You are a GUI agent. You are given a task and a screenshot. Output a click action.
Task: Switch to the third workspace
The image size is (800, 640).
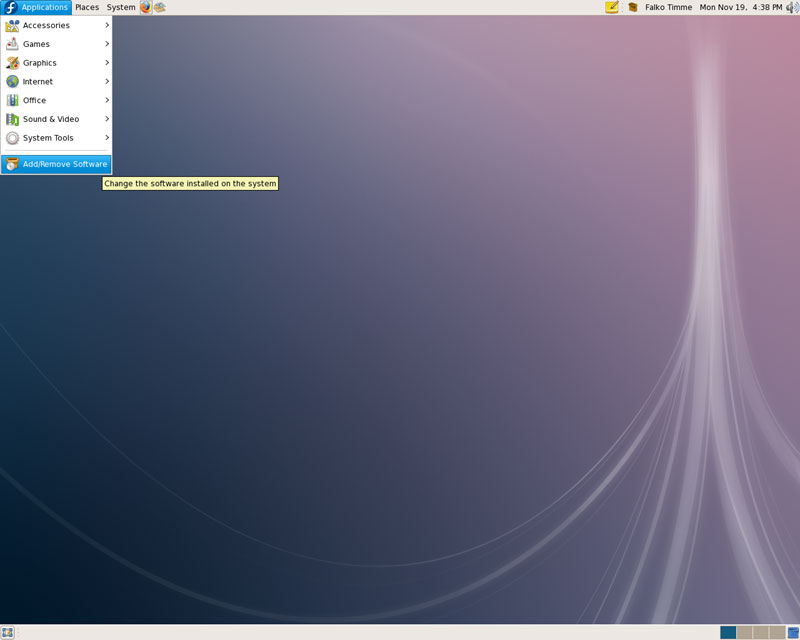click(x=761, y=633)
